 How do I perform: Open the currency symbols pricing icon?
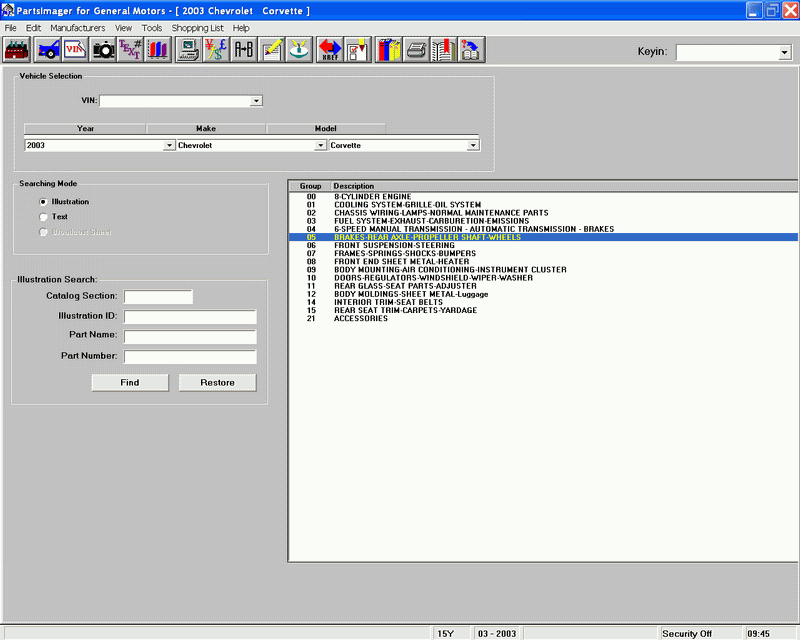[216, 50]
